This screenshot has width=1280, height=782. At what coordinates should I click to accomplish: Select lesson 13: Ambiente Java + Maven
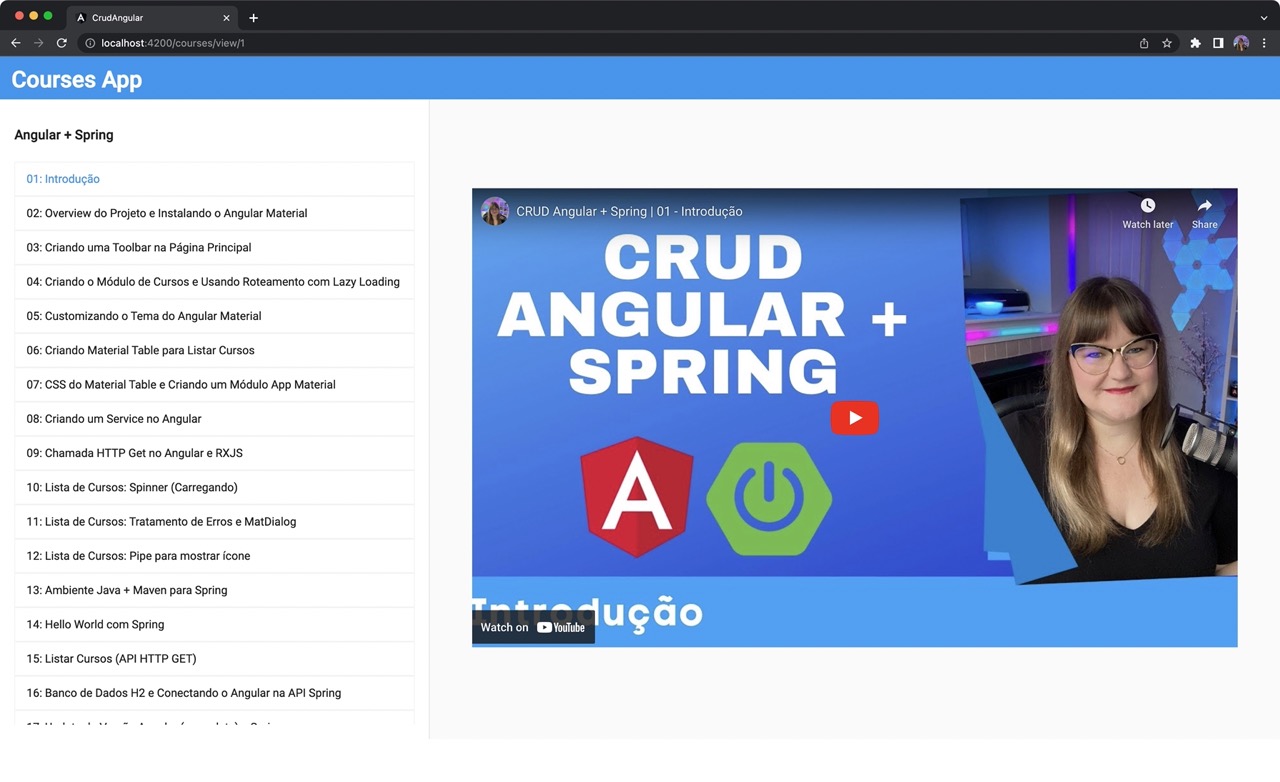[x=126, y=590]
